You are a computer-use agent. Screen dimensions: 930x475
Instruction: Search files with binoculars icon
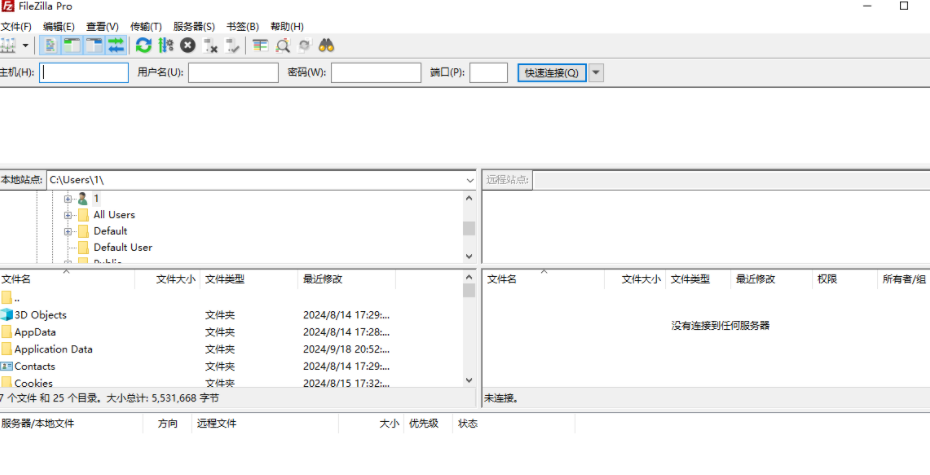click(326, 45)
